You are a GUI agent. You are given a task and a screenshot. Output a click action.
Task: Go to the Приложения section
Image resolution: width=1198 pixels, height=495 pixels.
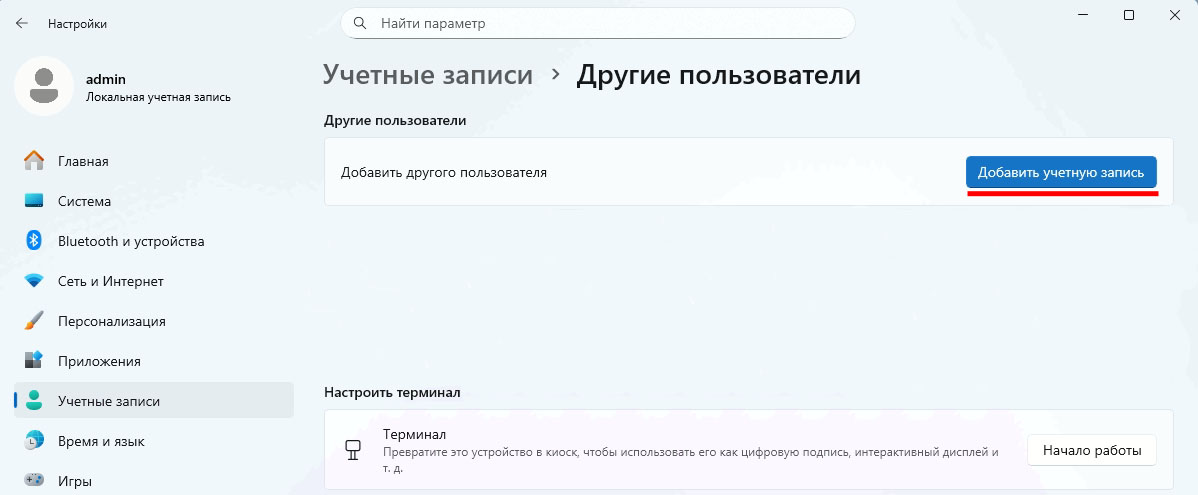pos(154,361)
